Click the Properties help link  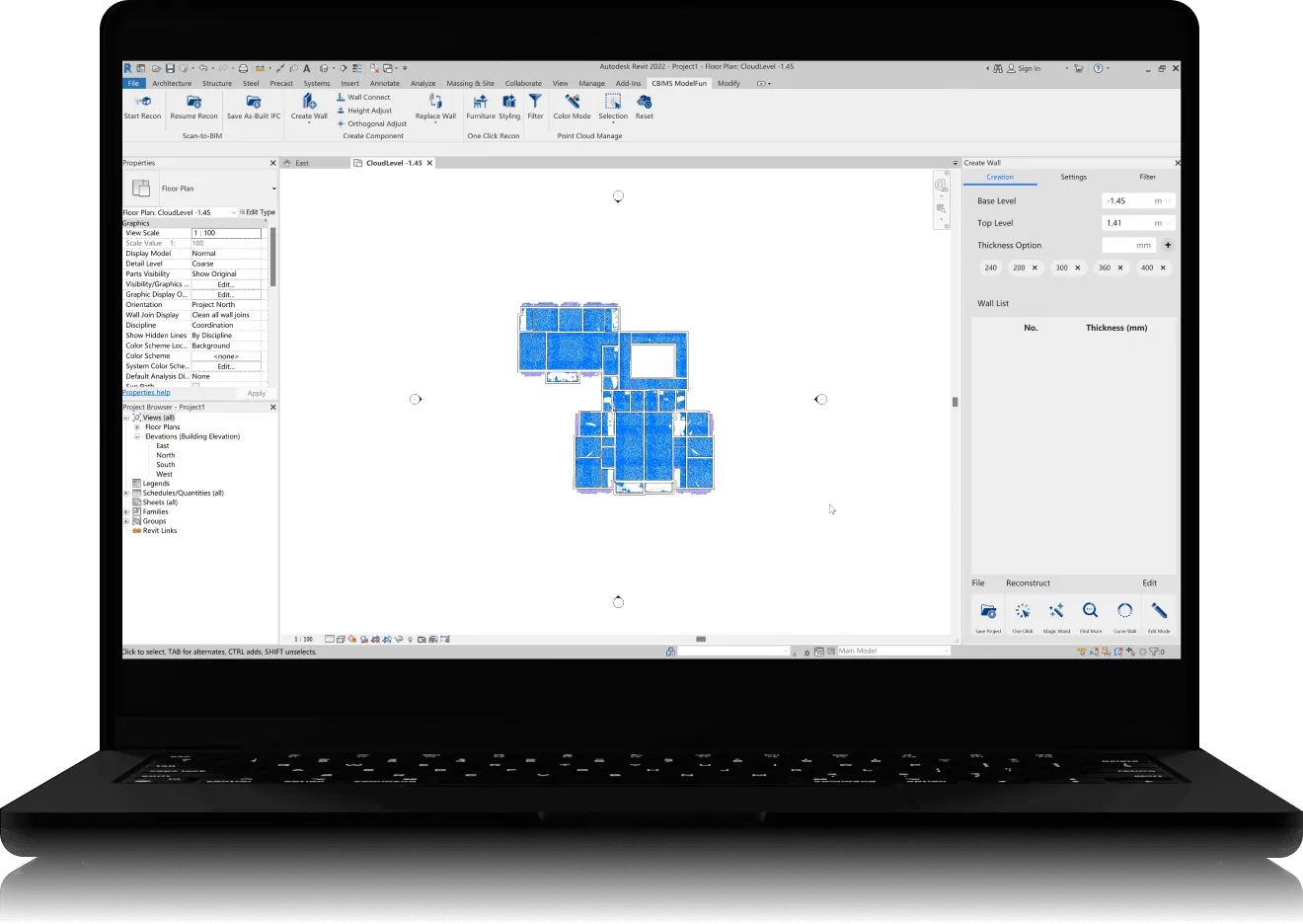click(146, 393)
